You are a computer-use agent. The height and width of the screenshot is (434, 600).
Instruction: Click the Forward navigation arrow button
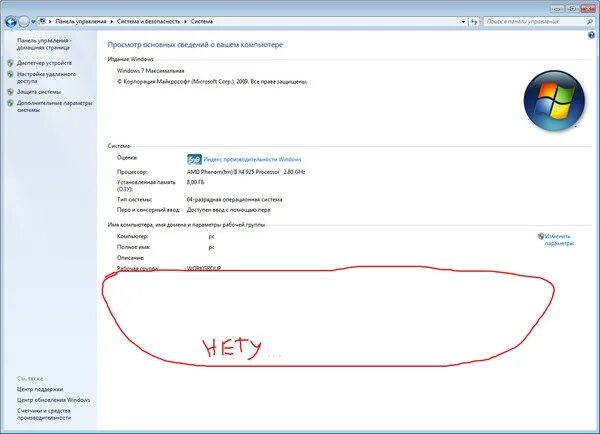coord(24,22)
